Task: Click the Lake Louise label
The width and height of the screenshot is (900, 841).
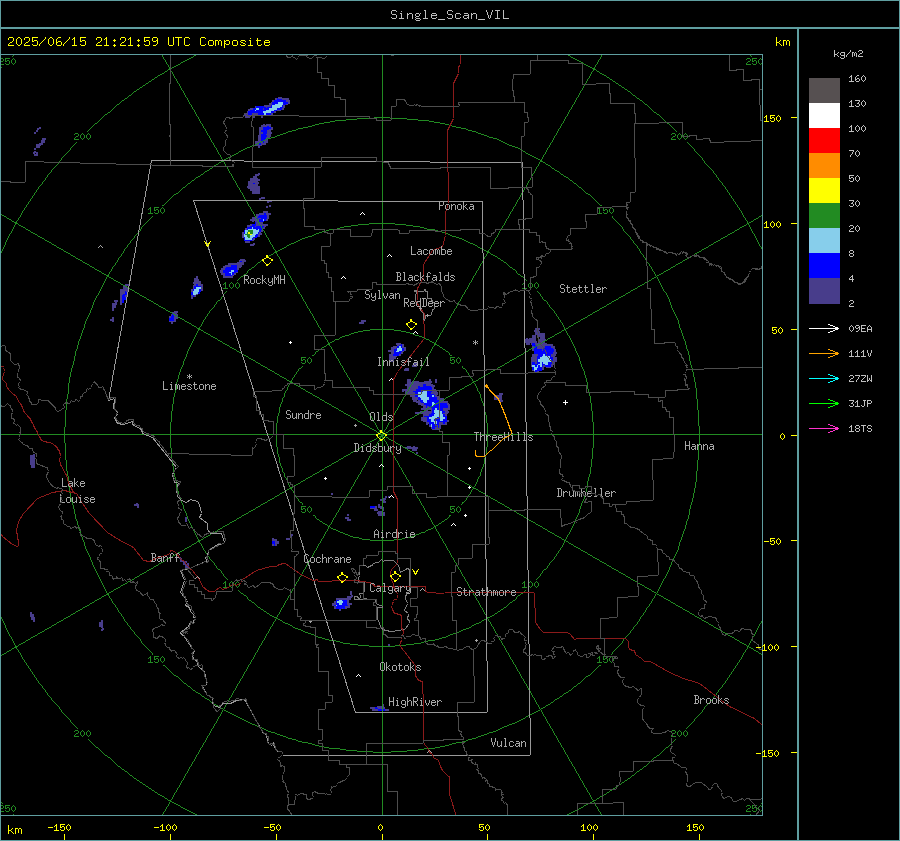Action: [77, 491]
